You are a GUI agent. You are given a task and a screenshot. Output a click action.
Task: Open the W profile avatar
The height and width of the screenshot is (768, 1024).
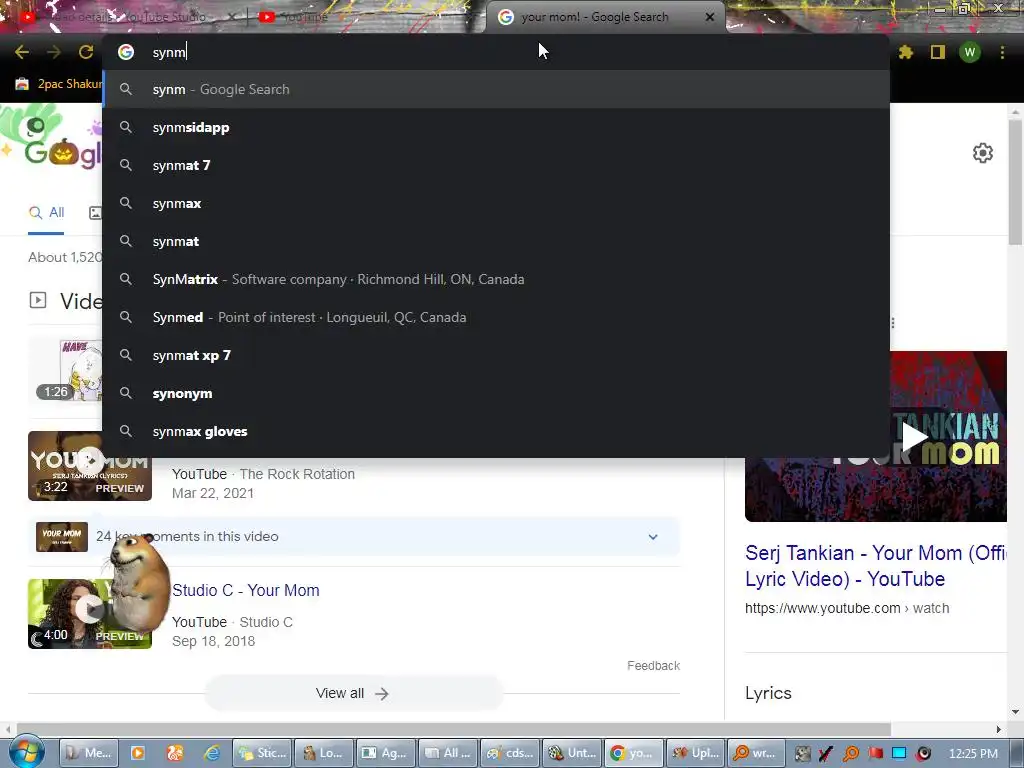970,52
